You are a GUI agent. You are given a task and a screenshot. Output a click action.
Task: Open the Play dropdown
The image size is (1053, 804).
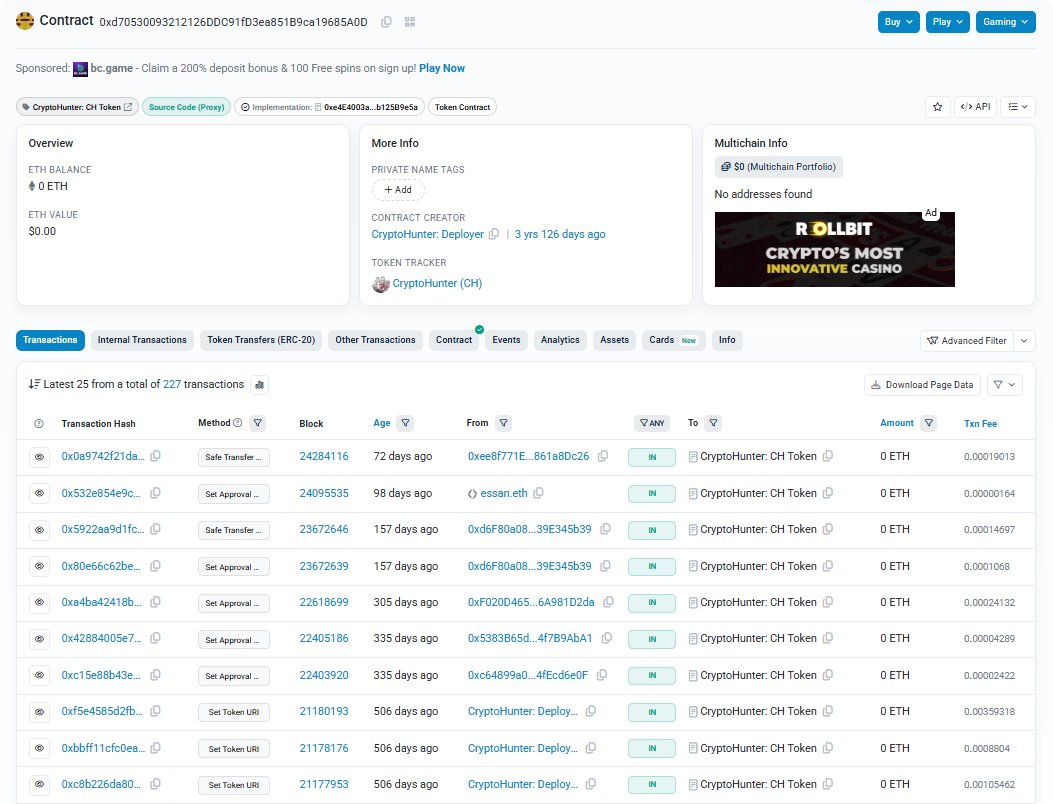pyautogui.click(x=948, y=22)
